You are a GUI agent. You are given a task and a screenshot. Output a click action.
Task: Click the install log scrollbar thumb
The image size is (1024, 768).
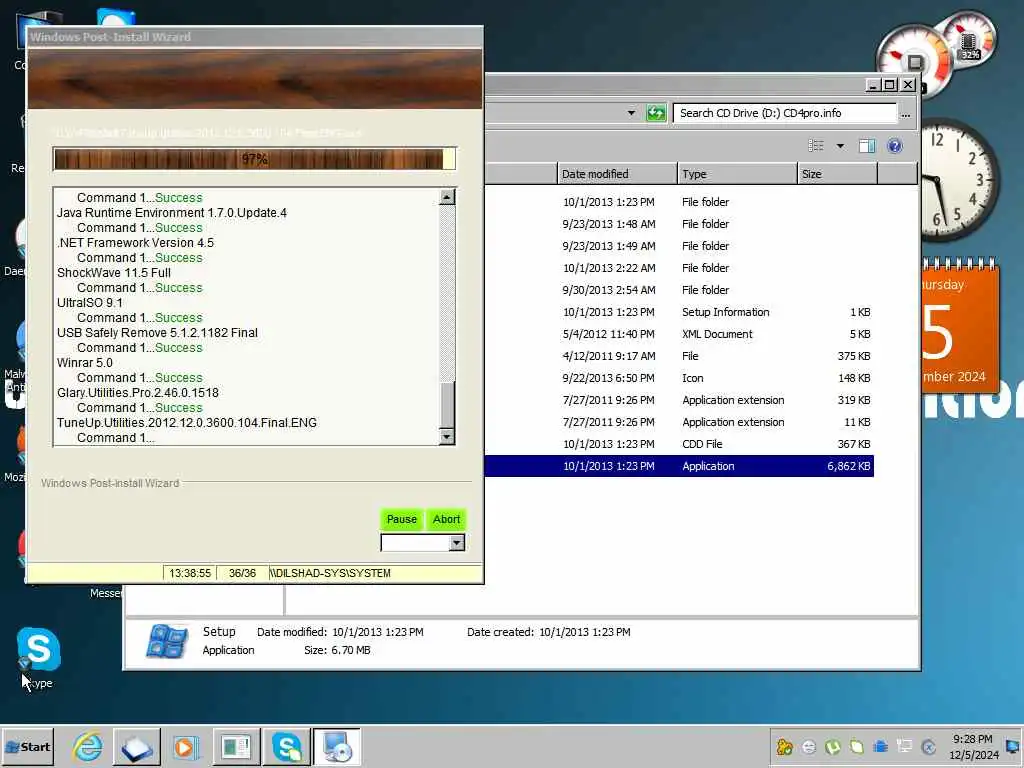(447, 405)
